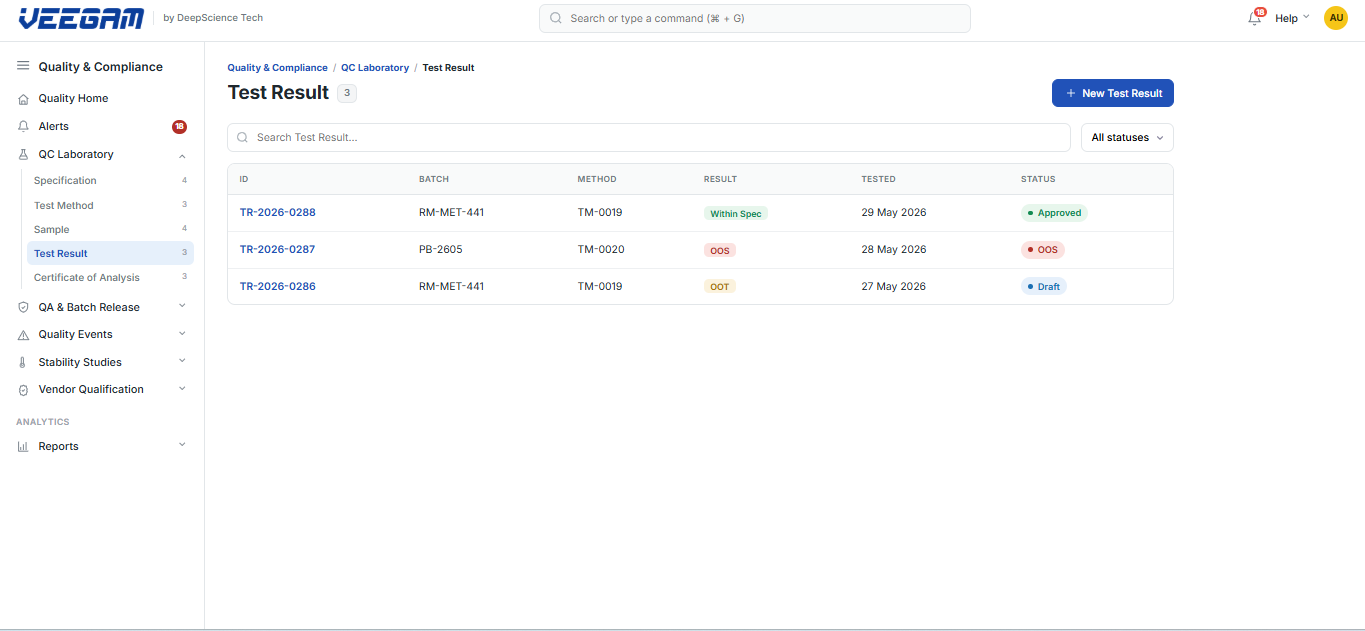1365x631 pixels.
Task: Click the Quality & Compliance sidebar heading
Action: (x=100, y=67)
